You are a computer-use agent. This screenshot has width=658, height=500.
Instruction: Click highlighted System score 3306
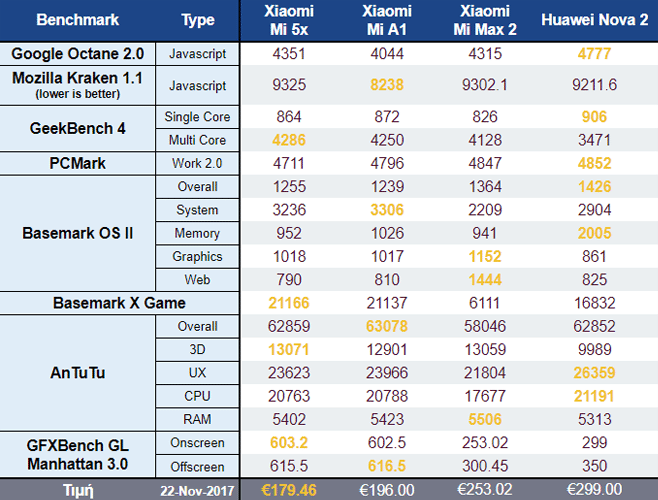click(387, 210)
